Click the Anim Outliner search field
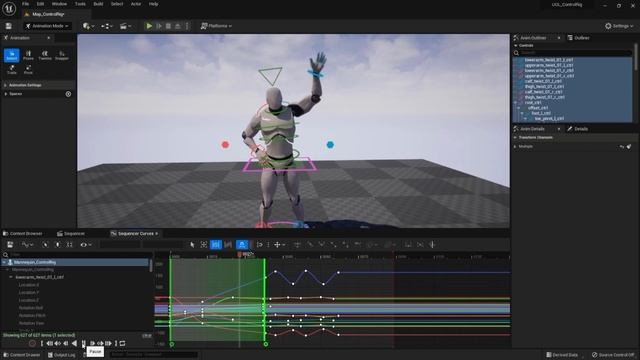 [572, 53]
